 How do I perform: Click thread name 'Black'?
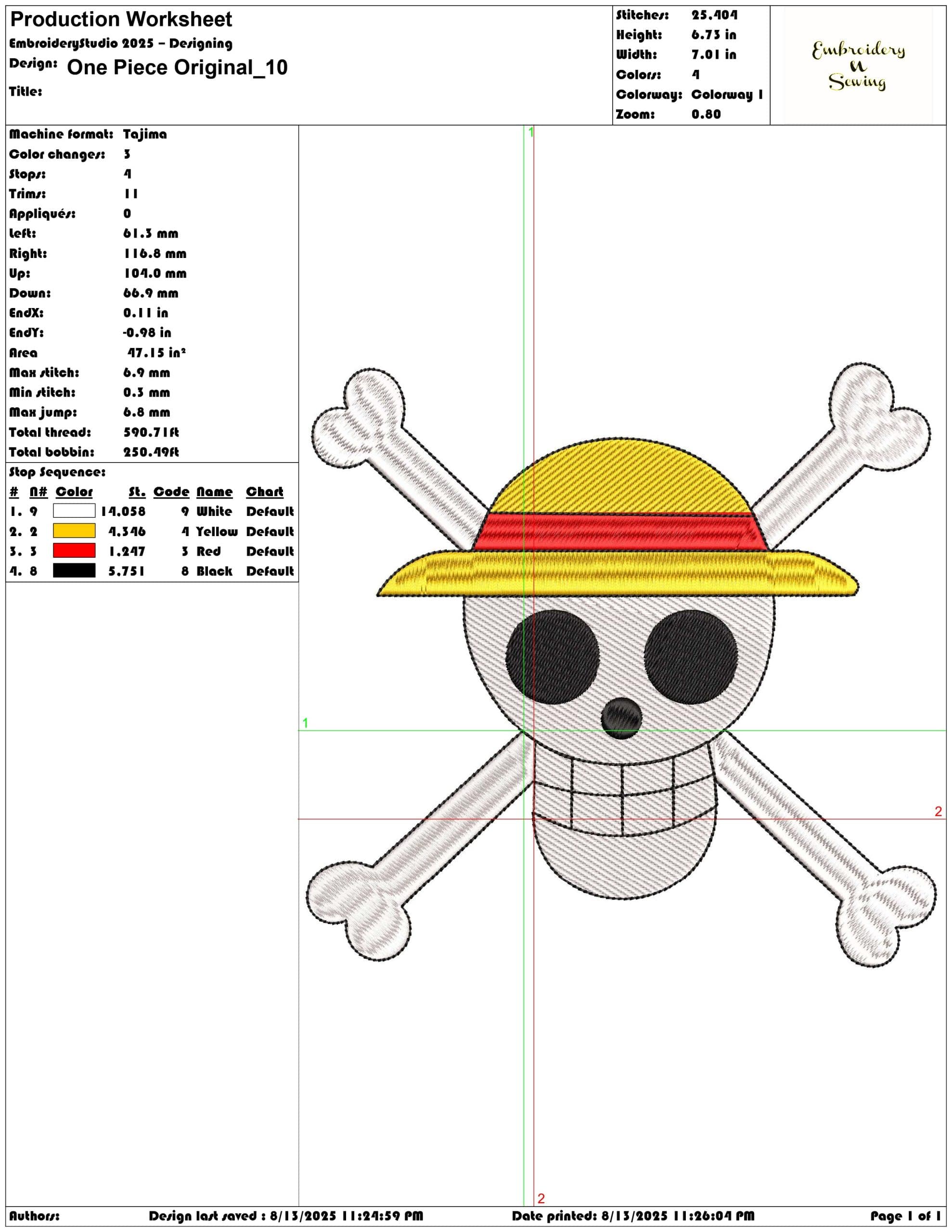coord(214,571)
